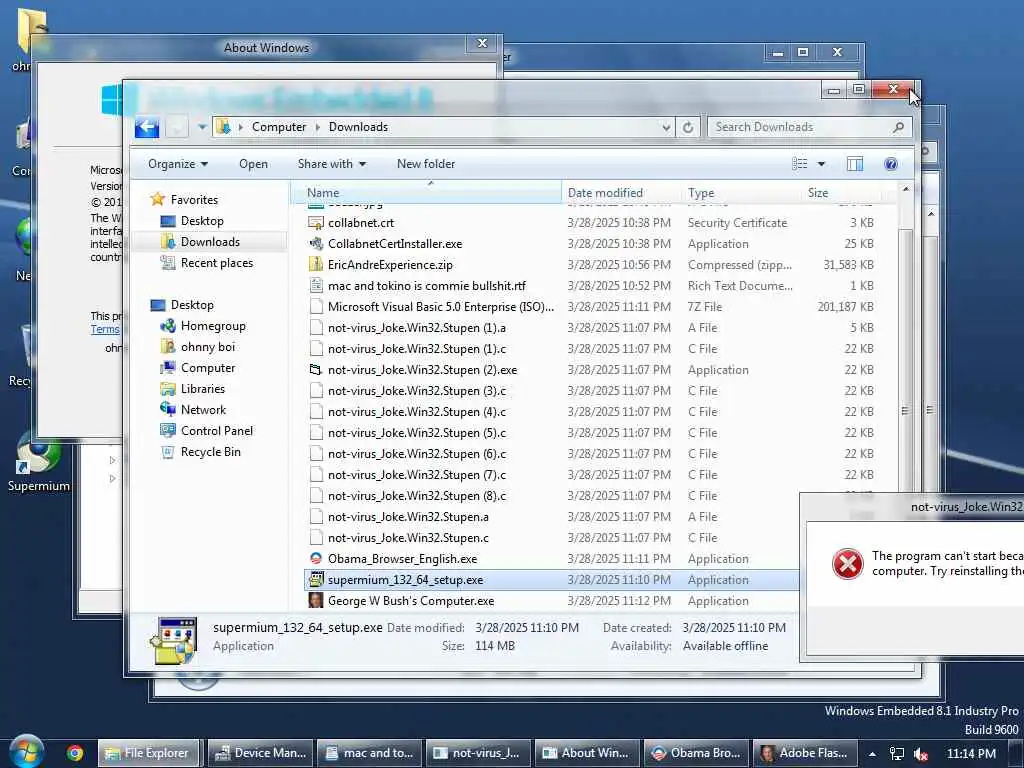Select collabnet.crt certificate file icon
The width and height of the screenshot is (1024, 768).
point(316,223)
